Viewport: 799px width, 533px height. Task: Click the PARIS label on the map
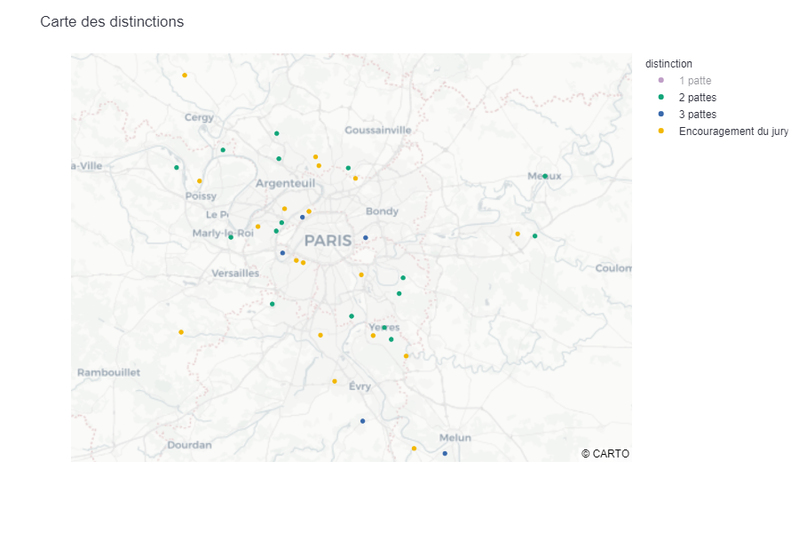coord(328,241)
